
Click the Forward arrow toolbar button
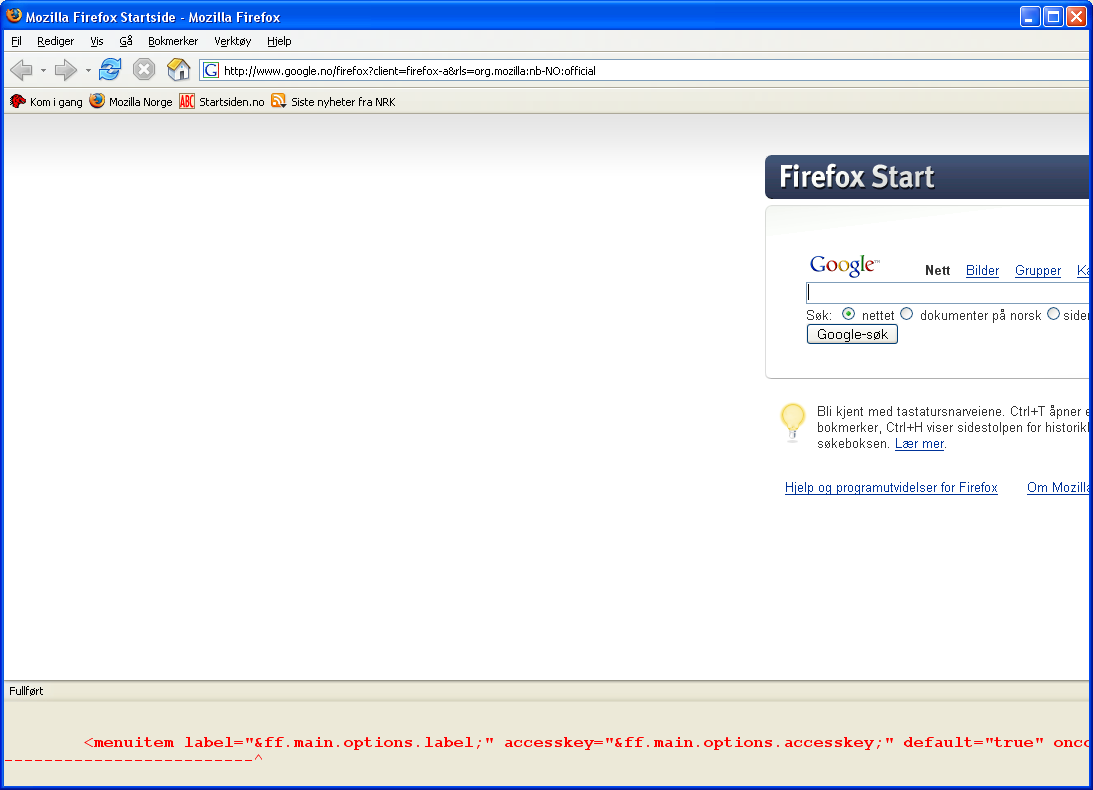[x=65, y=70]
